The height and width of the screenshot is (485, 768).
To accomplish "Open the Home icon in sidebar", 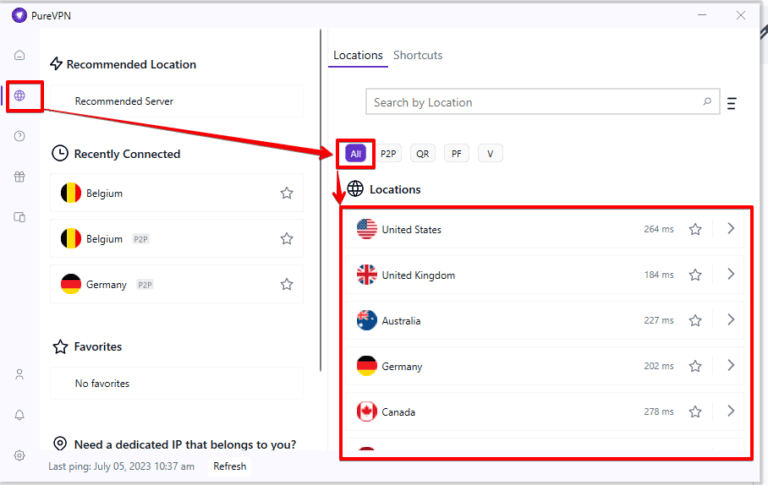I will pos(20,55).
